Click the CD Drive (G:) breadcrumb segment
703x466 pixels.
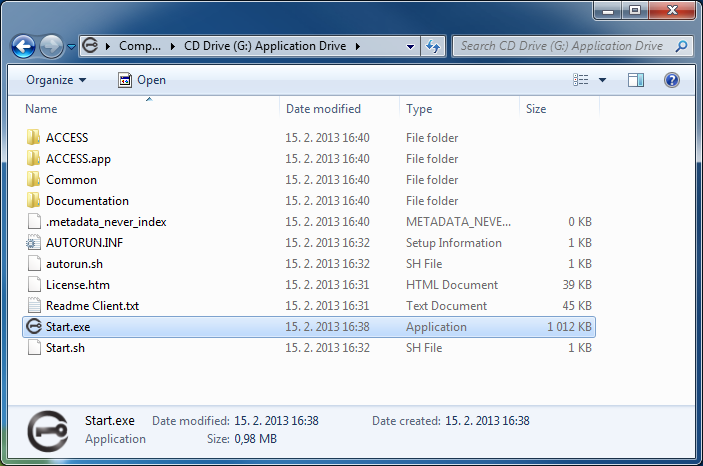tap(263, 46)
